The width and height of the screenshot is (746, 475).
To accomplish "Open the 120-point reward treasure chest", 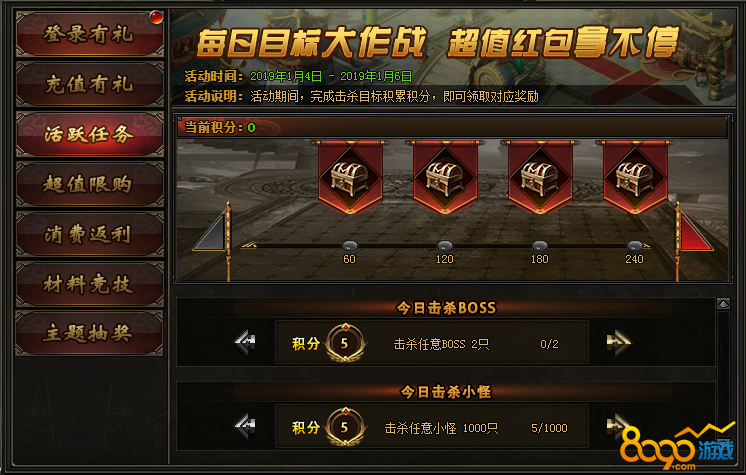I will (445, 178).
